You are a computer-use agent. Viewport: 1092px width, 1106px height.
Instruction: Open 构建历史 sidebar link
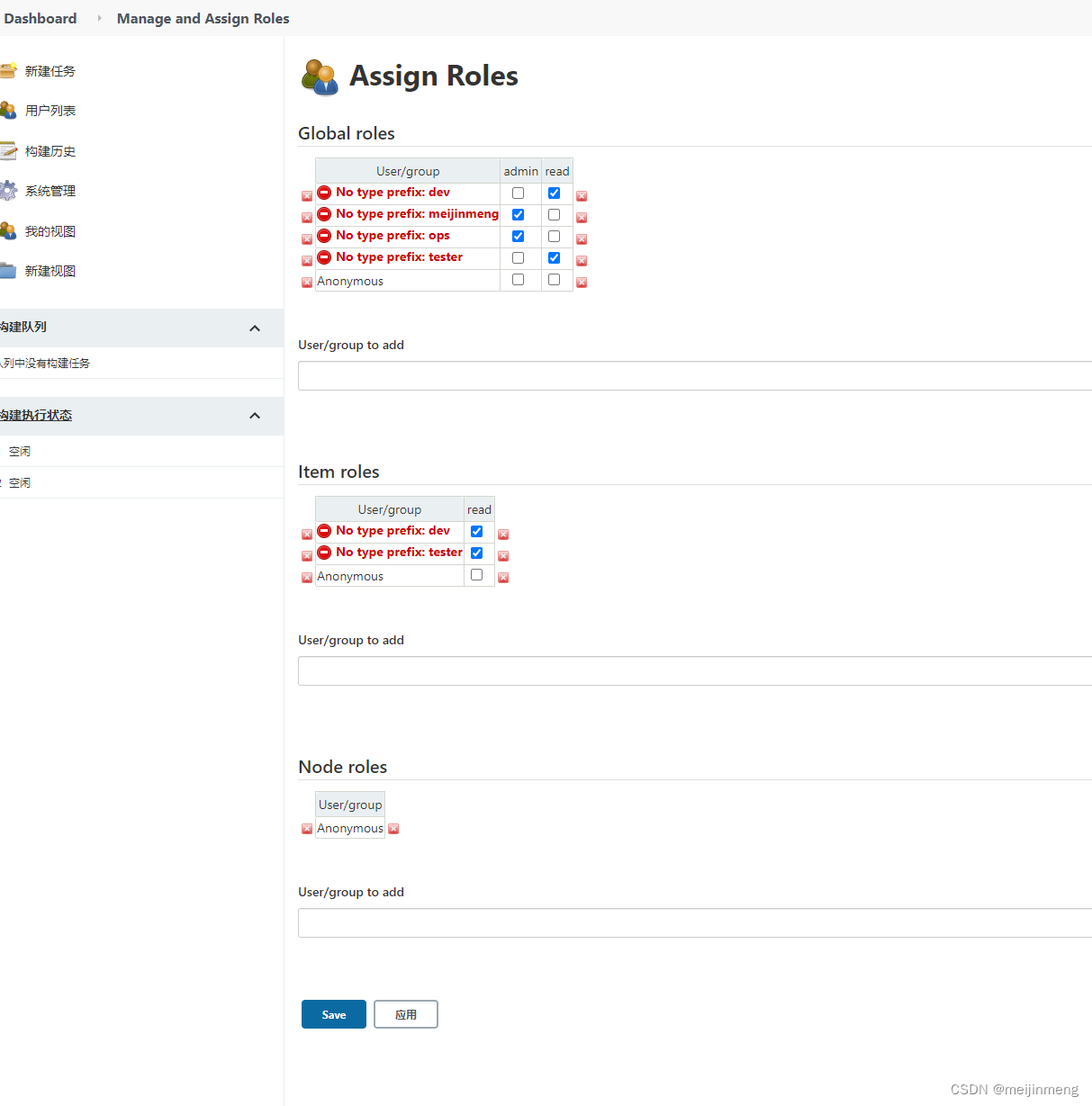(x=50, y=151)
